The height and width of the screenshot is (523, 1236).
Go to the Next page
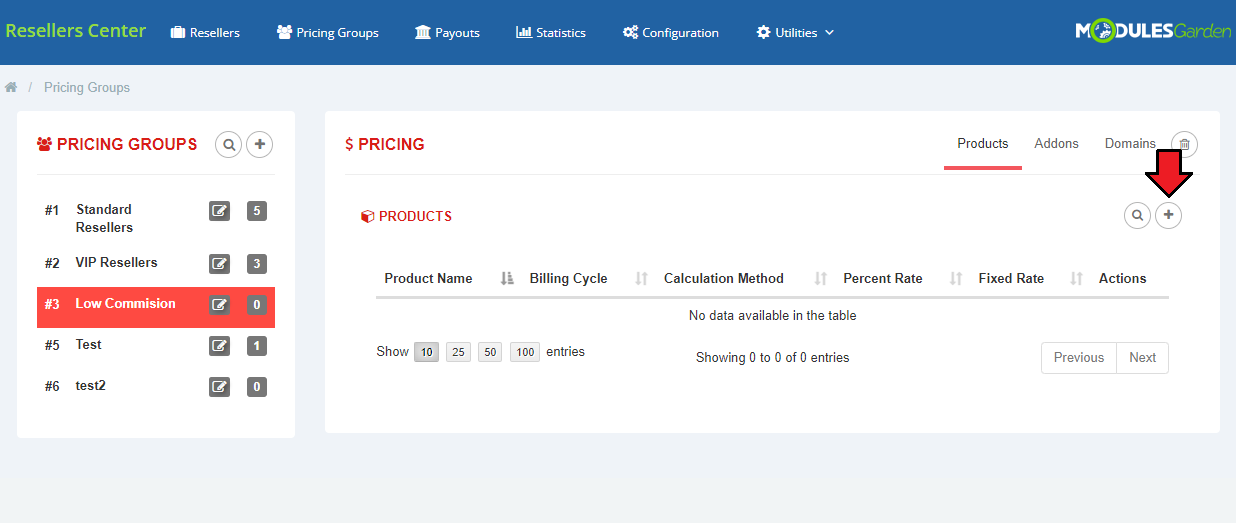(1142, 358)
